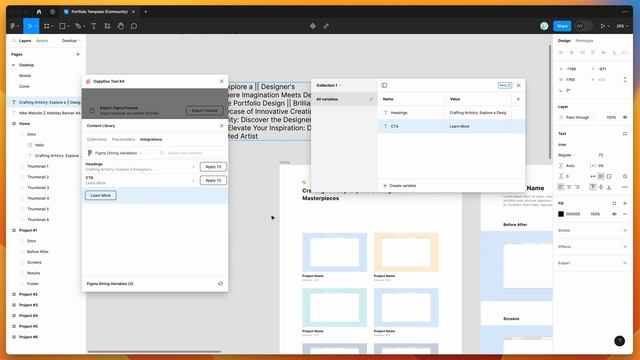Screen dimensions: 640x360
Task: Open the Placeholders tab in Content Library
Action: tap(123, 140)
